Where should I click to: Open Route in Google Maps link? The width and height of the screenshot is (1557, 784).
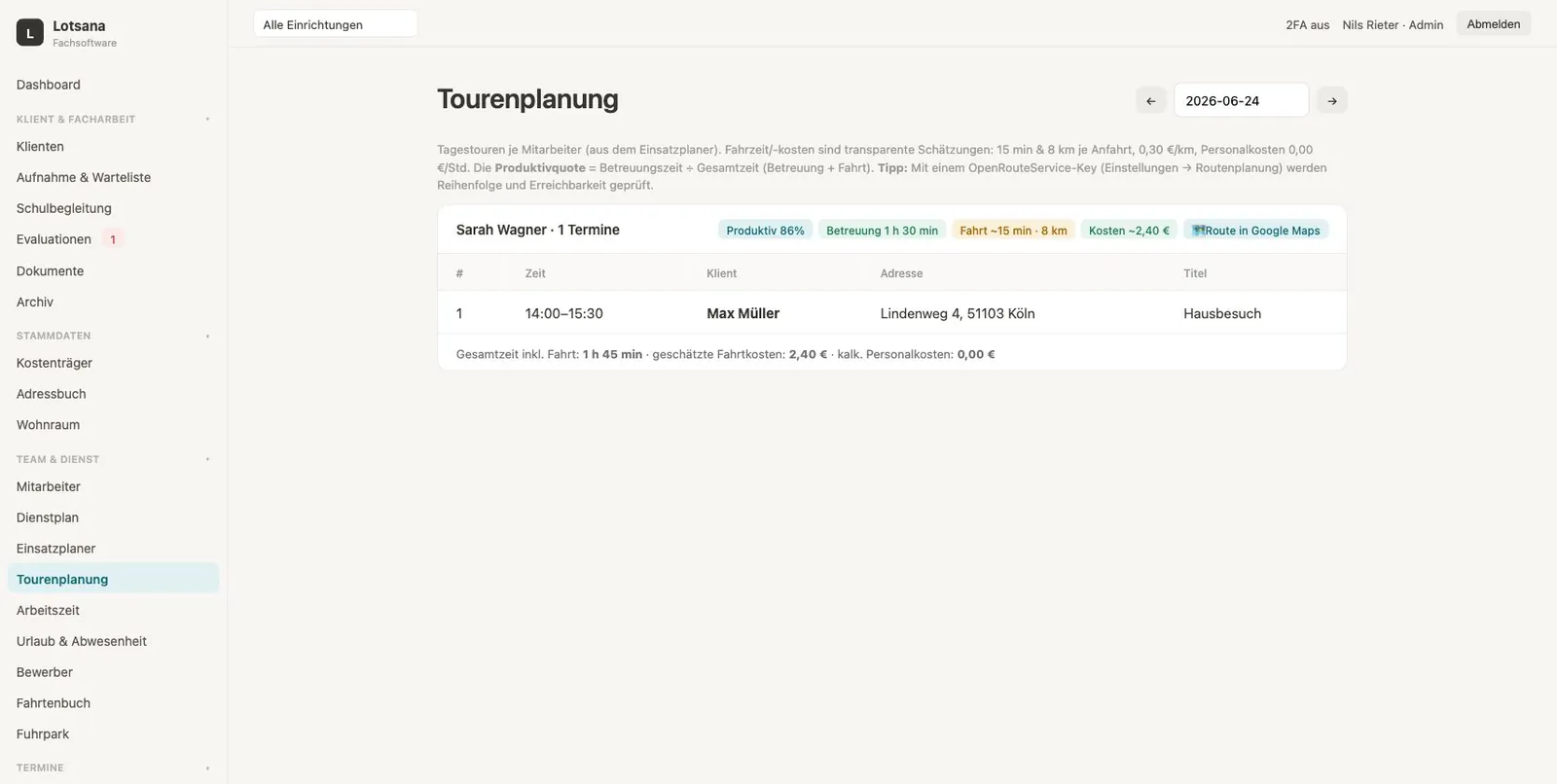point(1256,231)
